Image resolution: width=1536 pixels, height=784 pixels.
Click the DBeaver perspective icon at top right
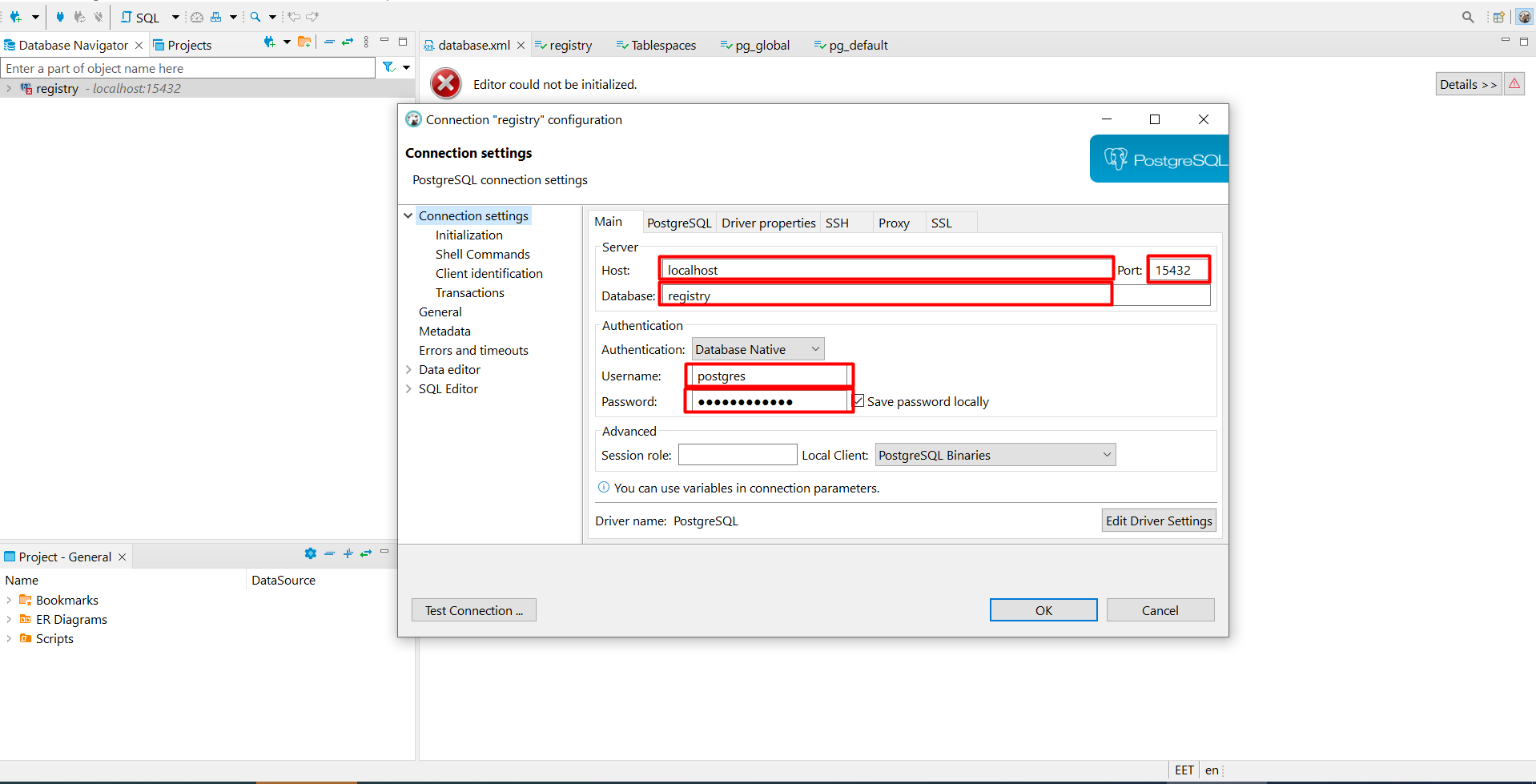1524,17
